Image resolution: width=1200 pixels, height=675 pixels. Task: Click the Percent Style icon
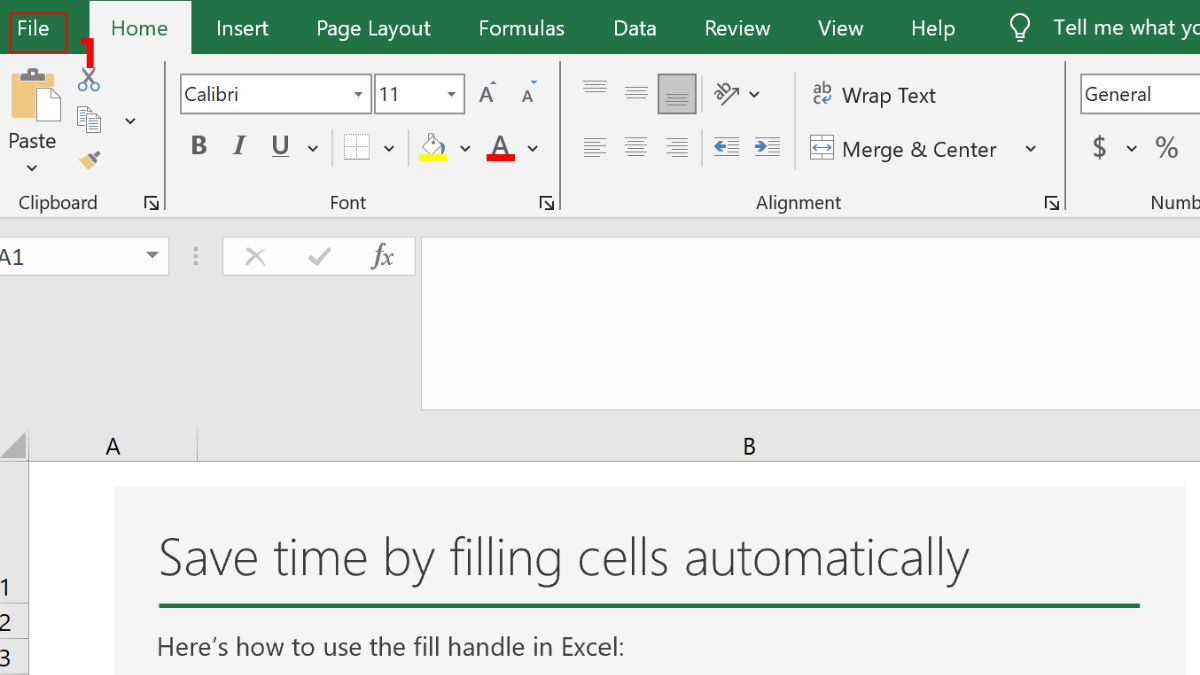click(x=1166, y=147)
